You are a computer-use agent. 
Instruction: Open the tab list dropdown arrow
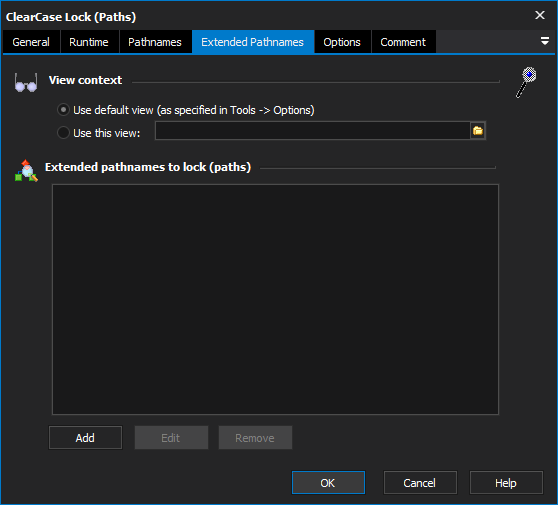(x=544, y=41)
